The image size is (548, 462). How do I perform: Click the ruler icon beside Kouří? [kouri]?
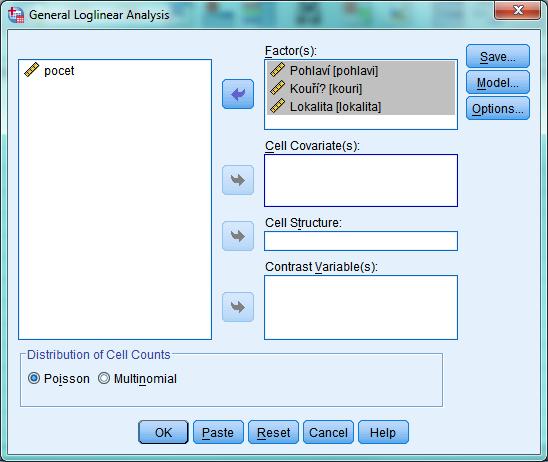pyautogui.click(x=277, y=88)
